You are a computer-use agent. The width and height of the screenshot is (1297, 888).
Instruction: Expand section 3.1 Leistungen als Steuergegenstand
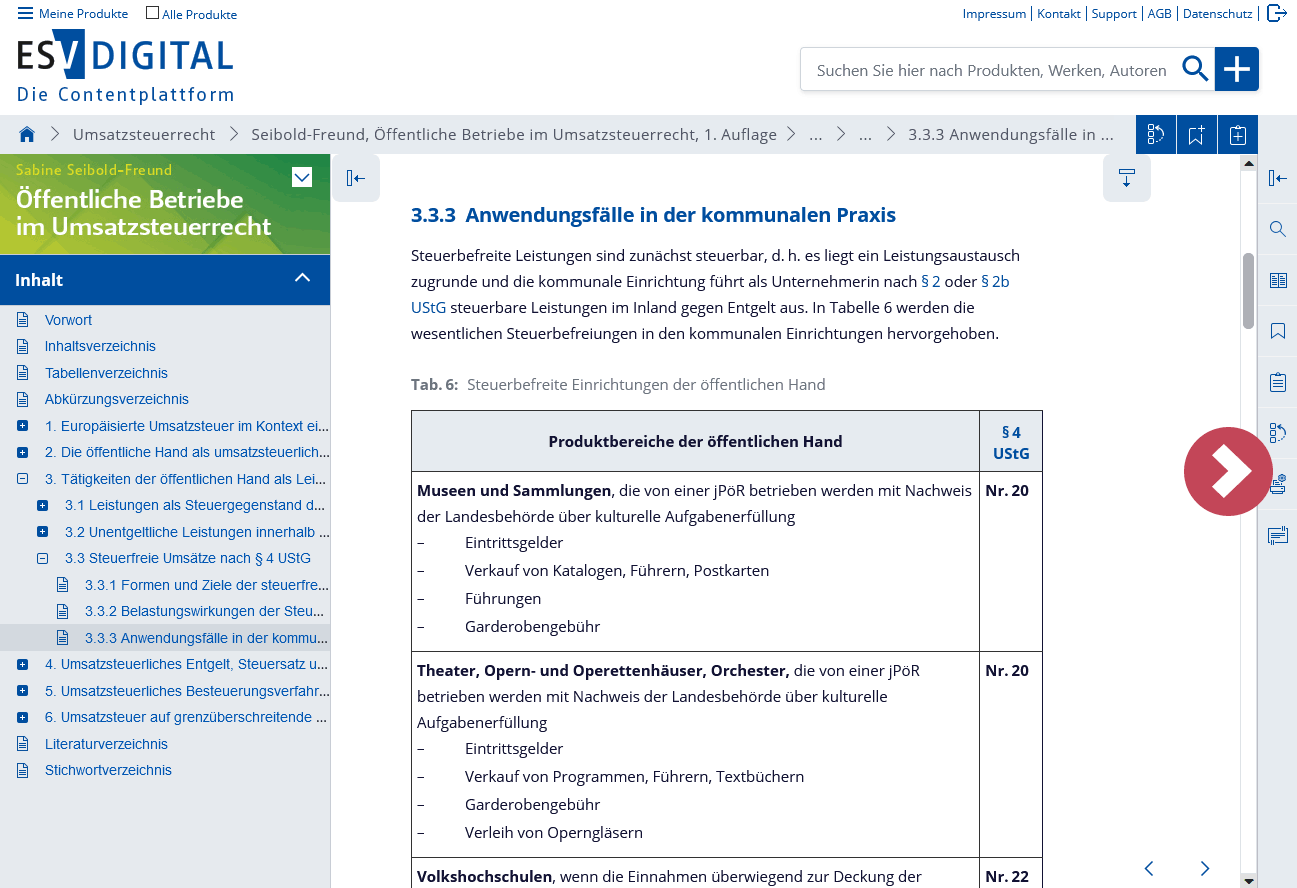click(x=42, y=505)
